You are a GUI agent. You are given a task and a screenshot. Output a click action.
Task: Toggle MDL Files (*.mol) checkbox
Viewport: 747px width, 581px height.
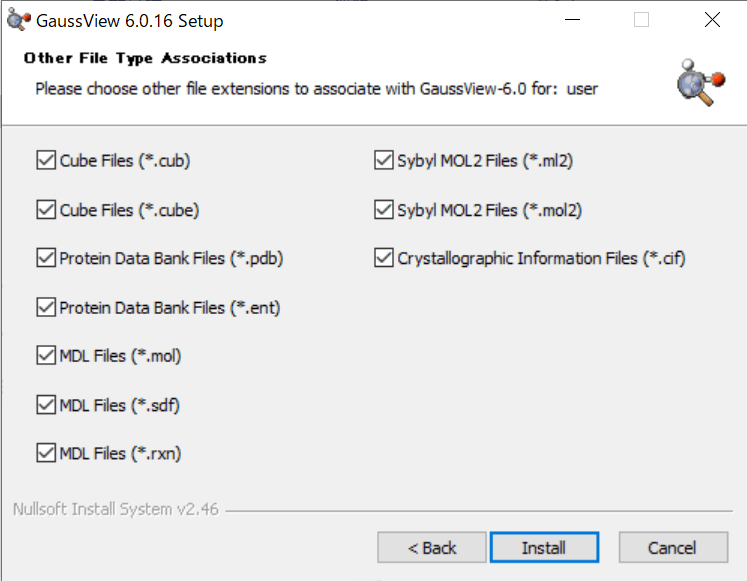pyautogui.click(x=46, y=355)
